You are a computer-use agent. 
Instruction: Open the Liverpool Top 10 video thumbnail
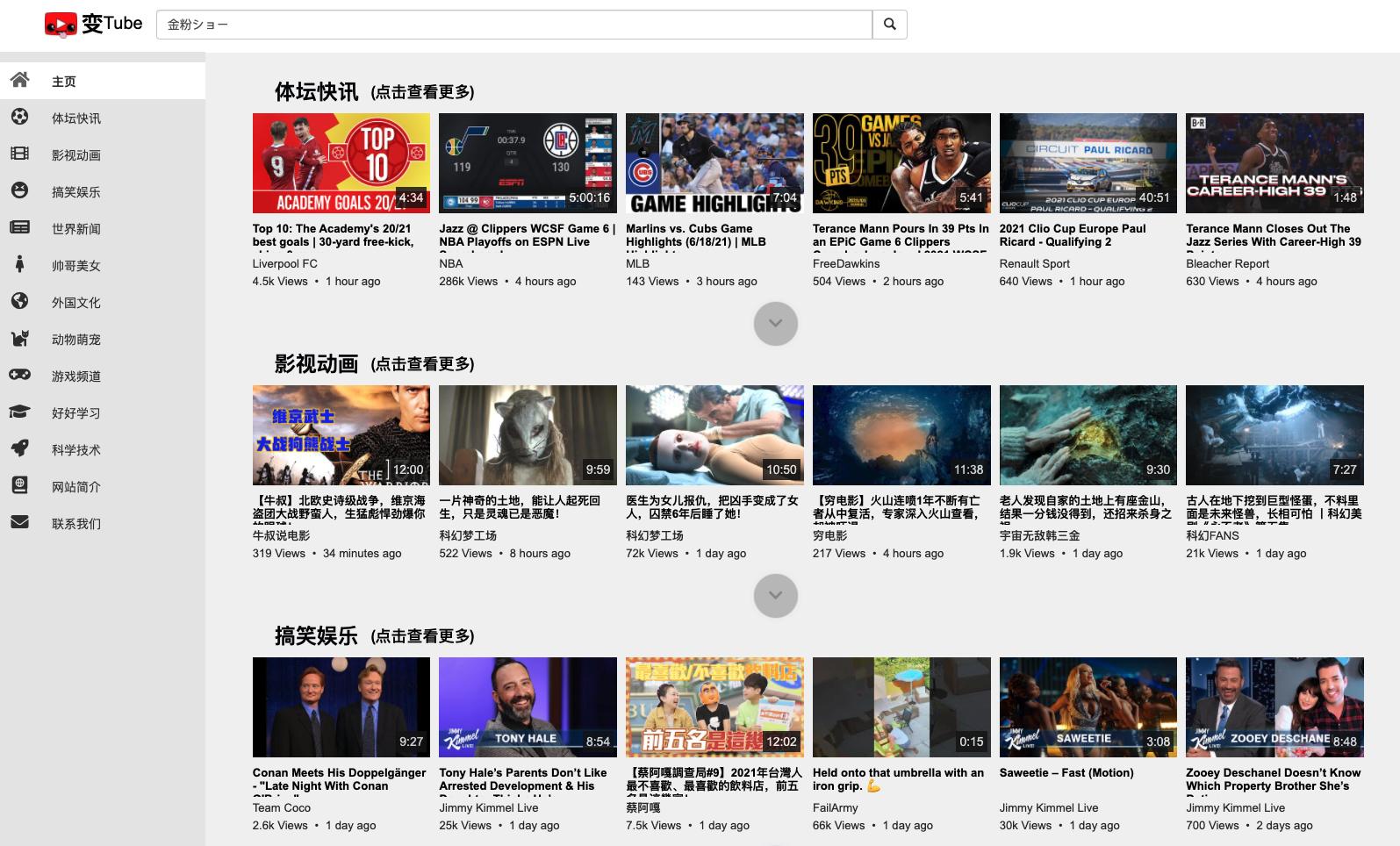pyautogui.click(x=341, y=163)
